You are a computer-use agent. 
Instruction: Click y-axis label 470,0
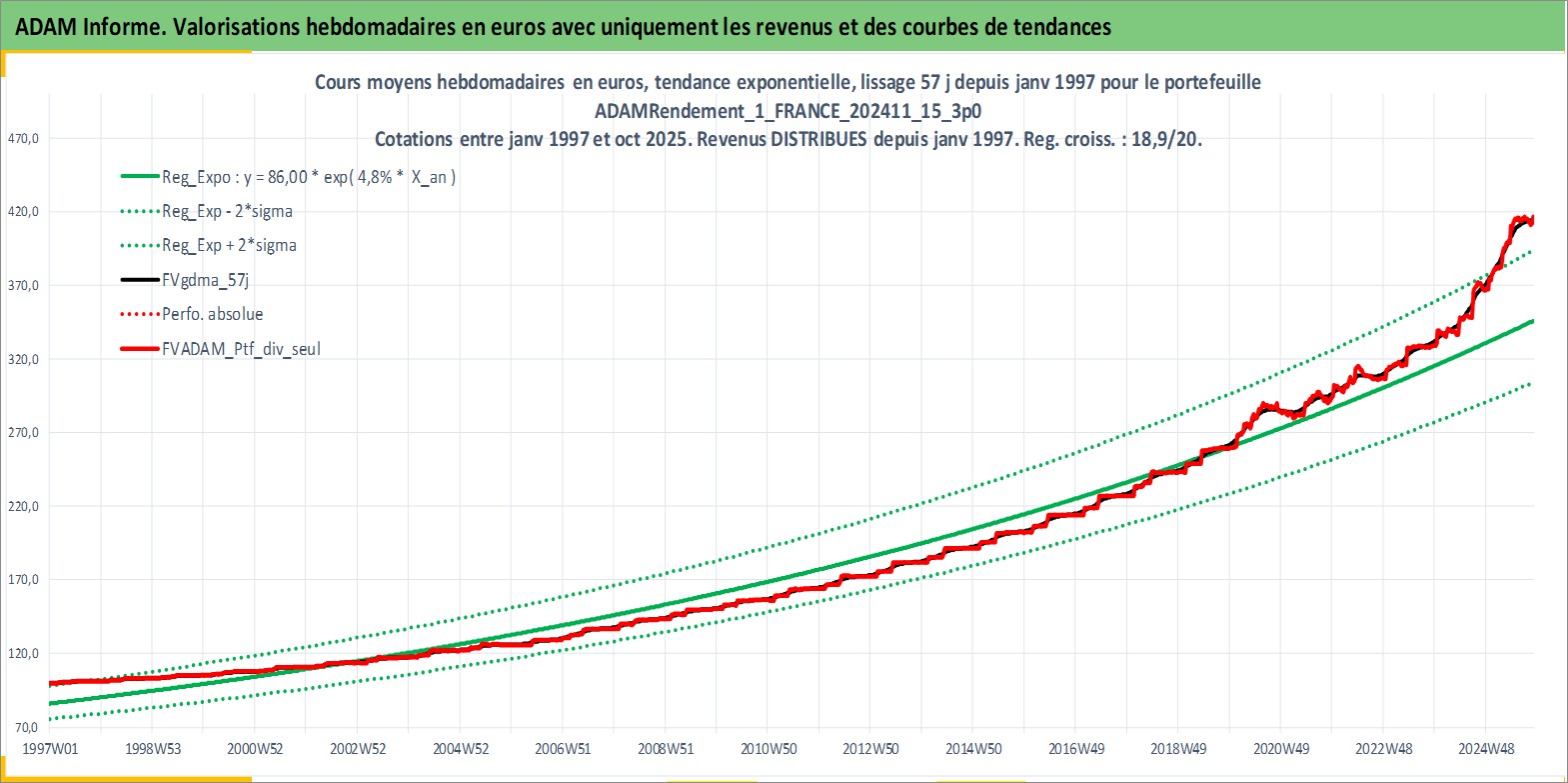point(23,138)
